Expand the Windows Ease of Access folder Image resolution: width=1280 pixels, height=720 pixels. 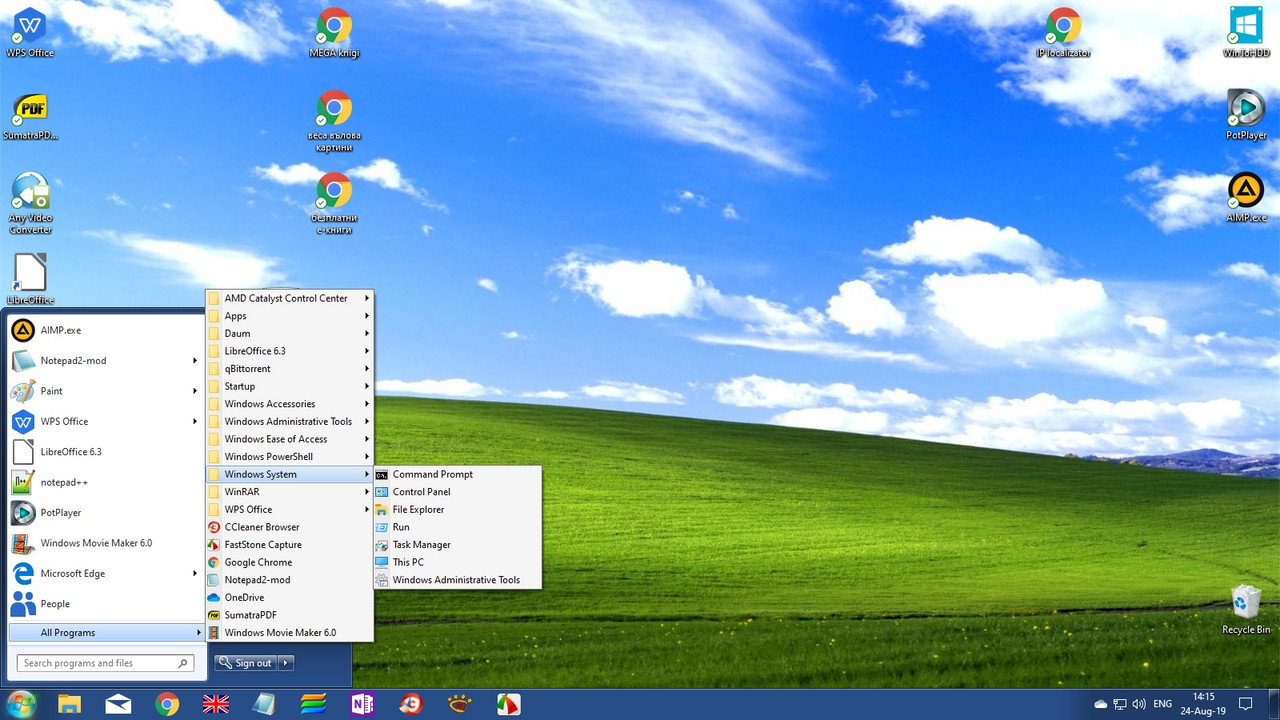coord(289,439)
